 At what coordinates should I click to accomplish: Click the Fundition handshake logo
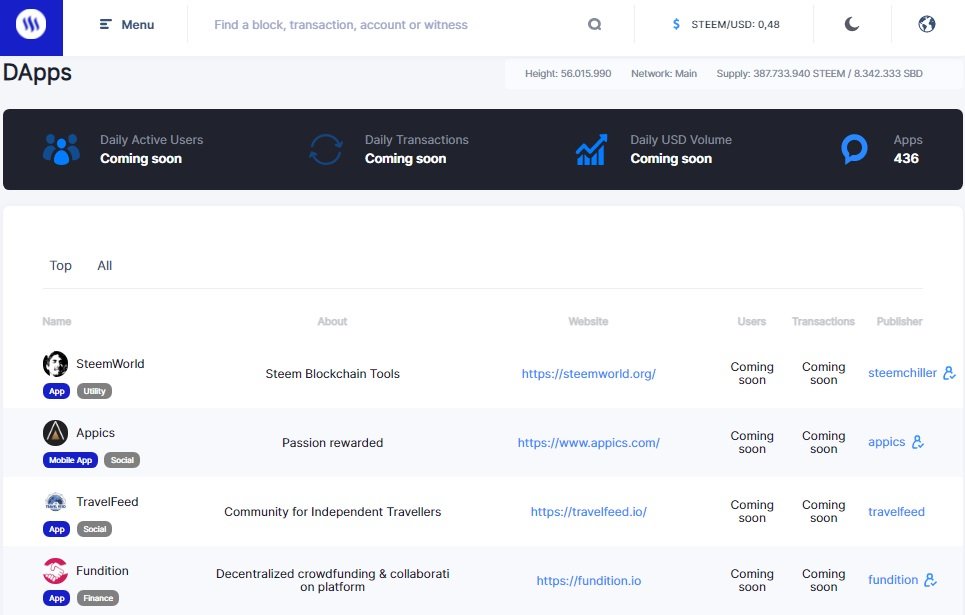(55, 571)
